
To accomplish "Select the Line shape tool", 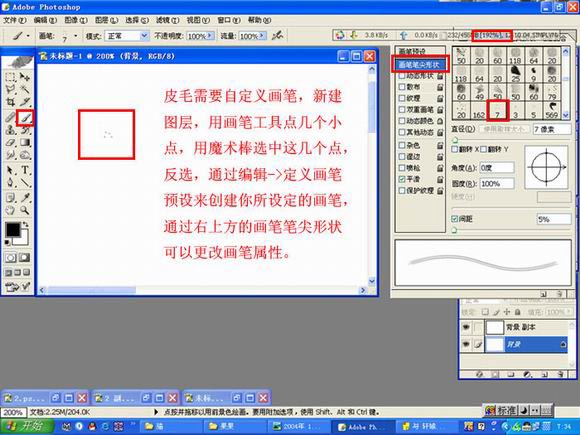I will (25, 182).
